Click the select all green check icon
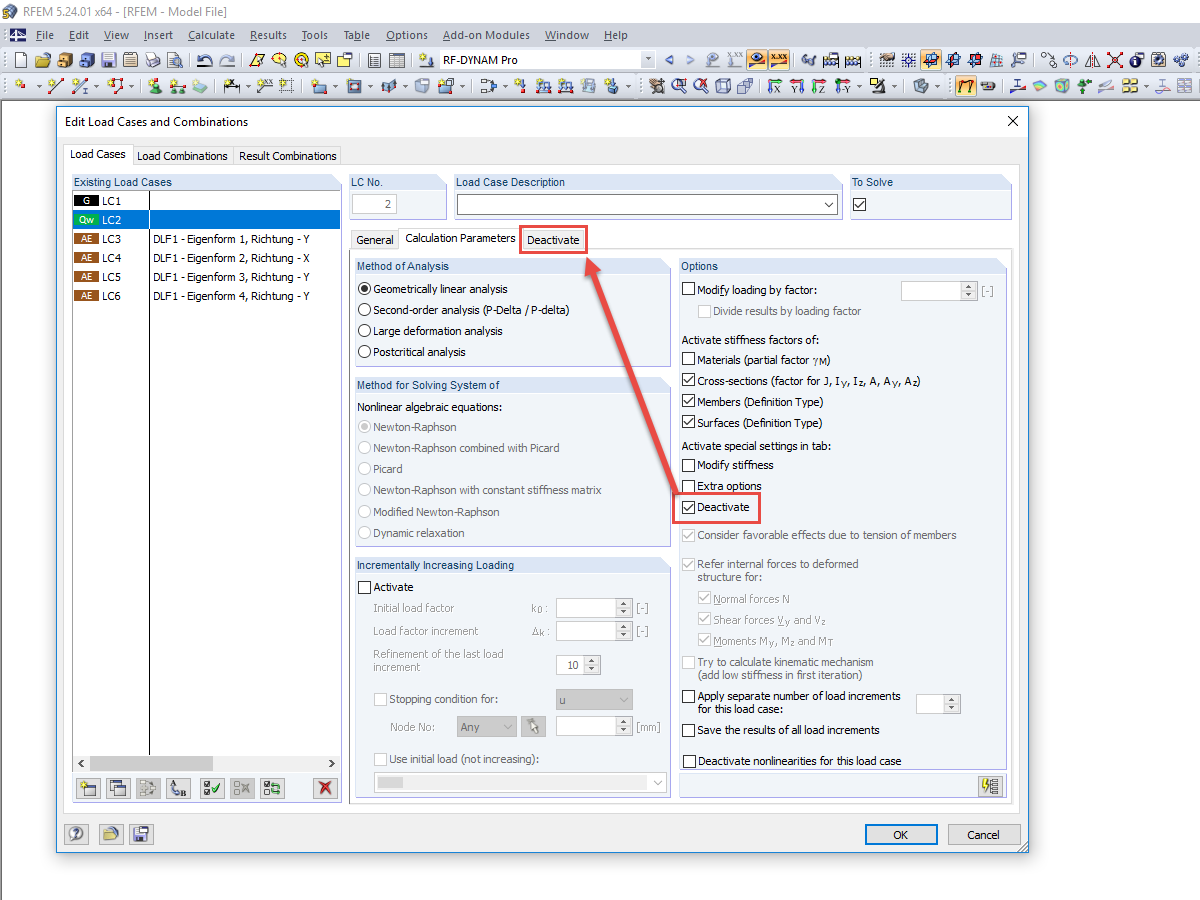 211,788
